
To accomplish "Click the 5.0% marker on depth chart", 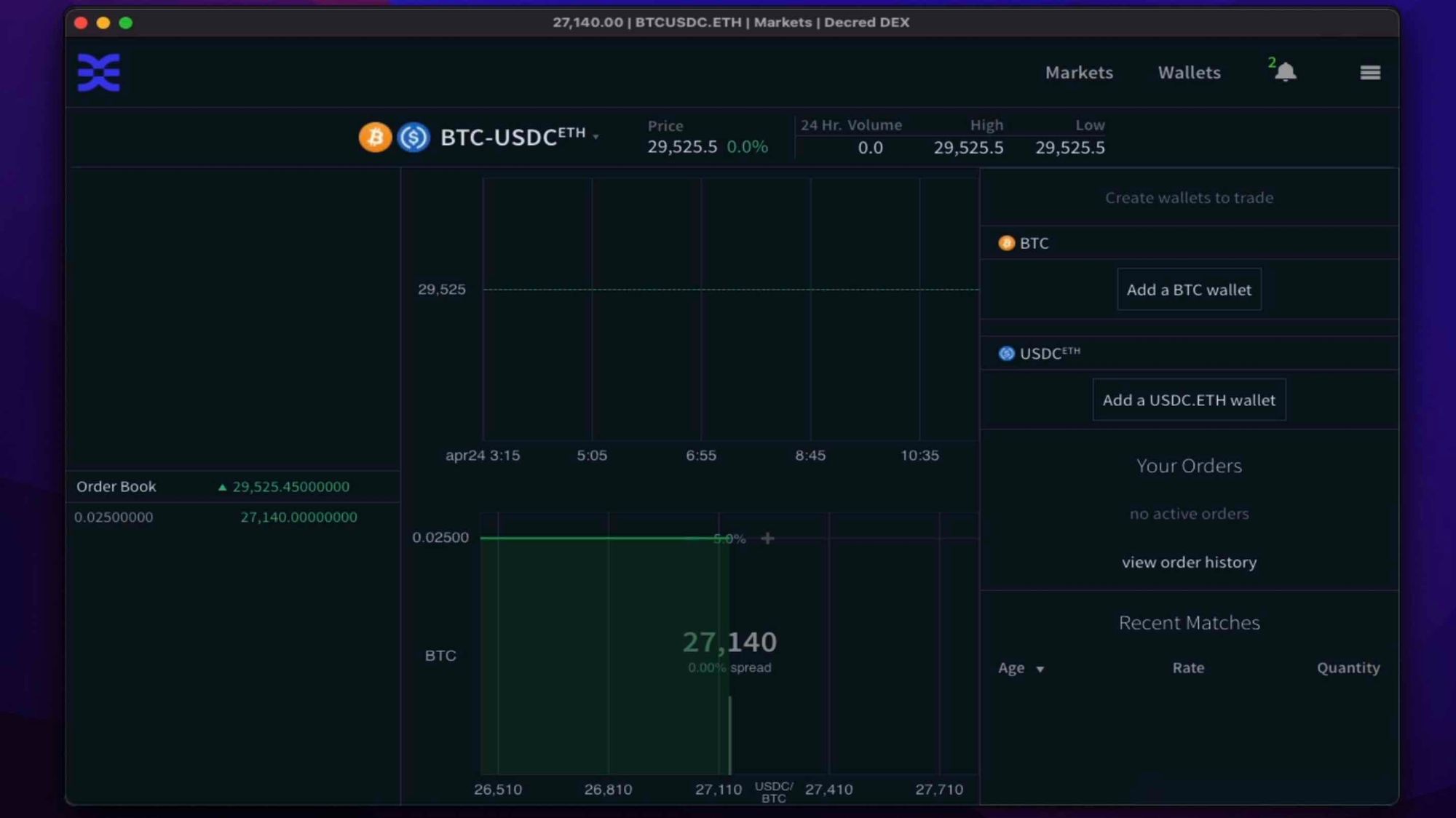I will click(729, 539).
